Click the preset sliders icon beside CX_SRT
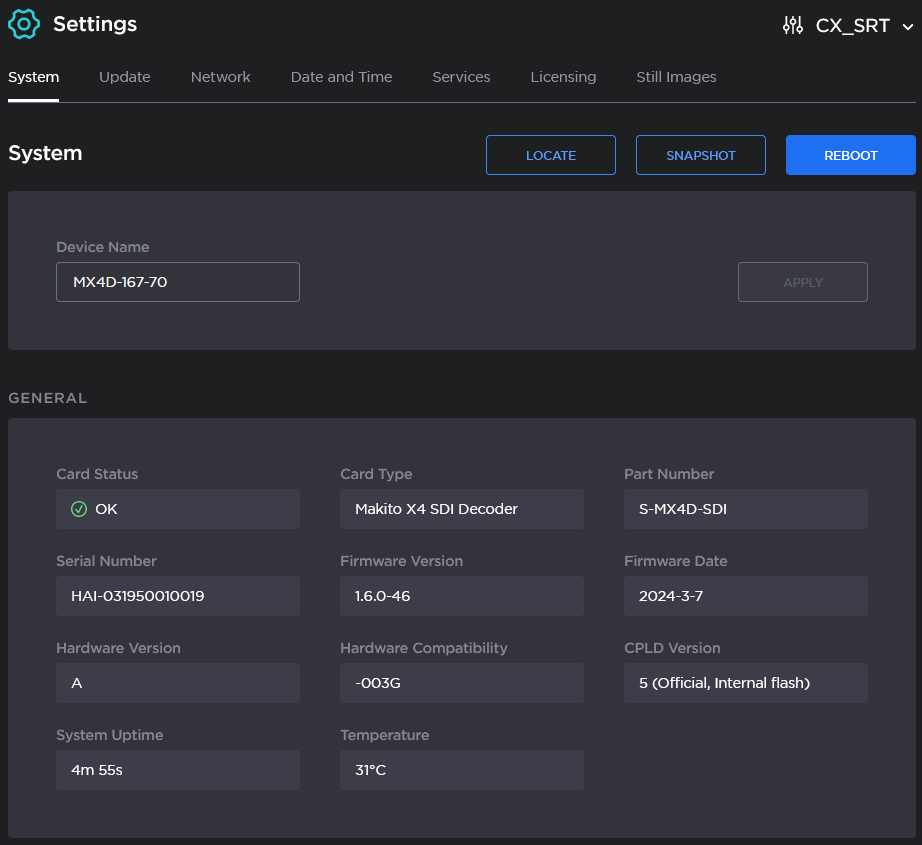The width and height of the screenshot is (922, 845). click(x=793, y=26)
